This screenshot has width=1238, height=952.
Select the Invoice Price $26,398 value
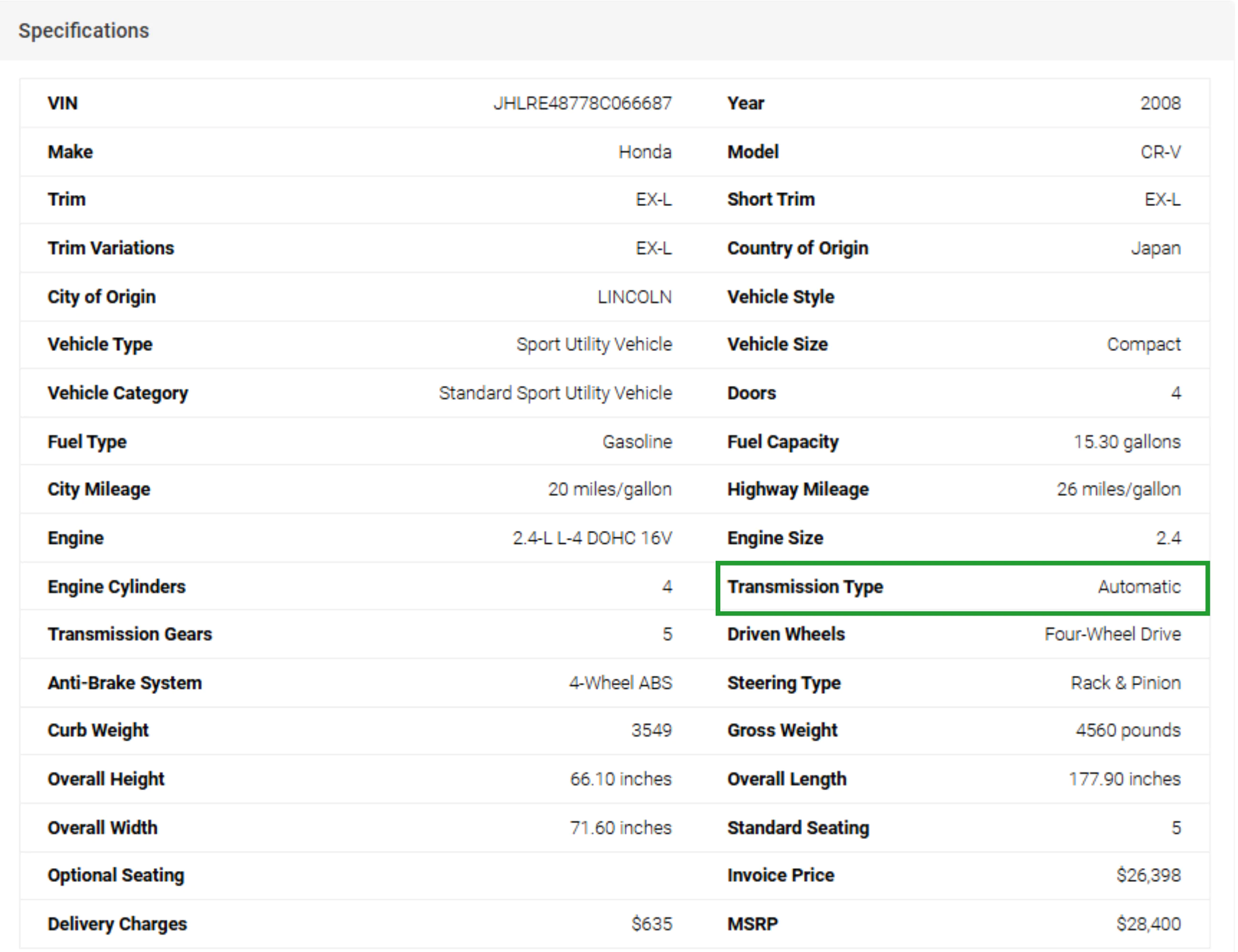pos(1151,875)
